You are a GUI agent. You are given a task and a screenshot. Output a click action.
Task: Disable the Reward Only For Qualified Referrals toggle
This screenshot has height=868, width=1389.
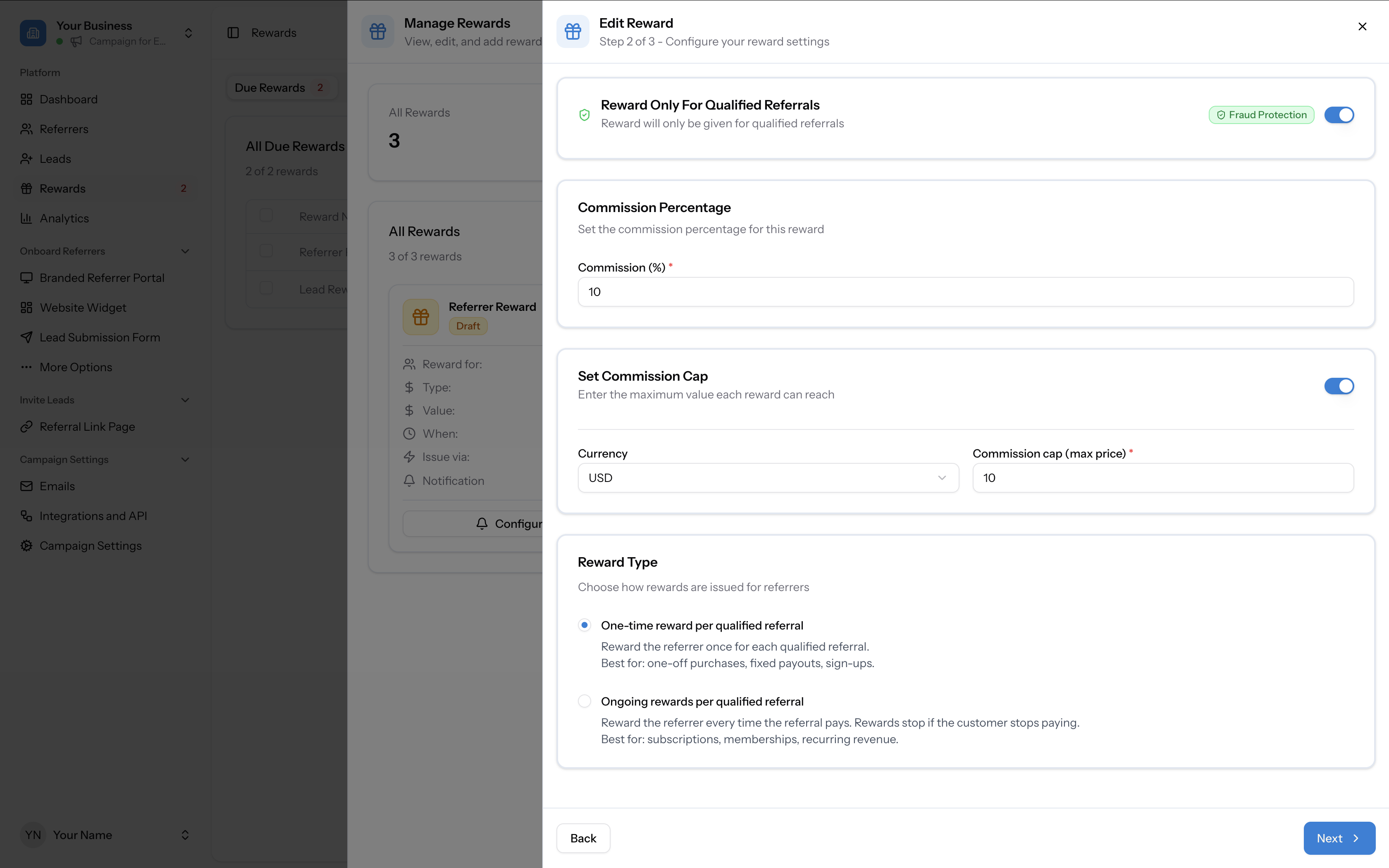pyautogui.click(x=1339, y=115)
